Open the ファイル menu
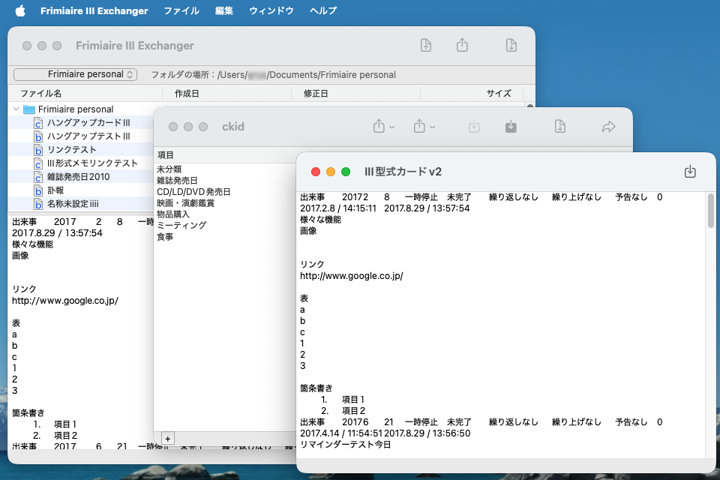720x480 pixels. click(181, 11)
